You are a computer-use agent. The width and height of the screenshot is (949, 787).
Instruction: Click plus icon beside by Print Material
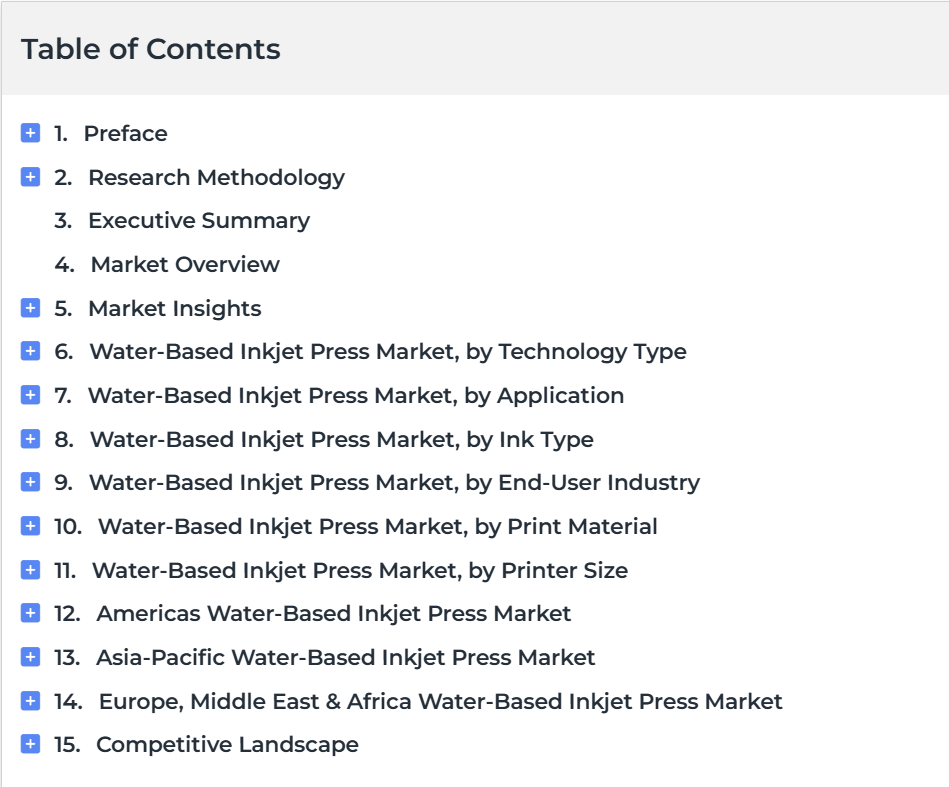pyautogui.click(x=30, y=525)
